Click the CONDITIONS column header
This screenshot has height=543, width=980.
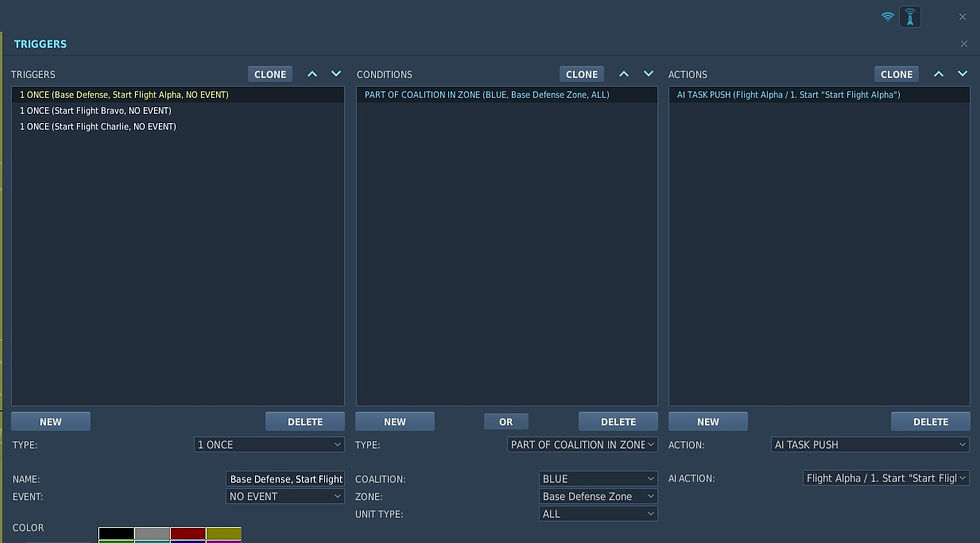click(384, 74)
